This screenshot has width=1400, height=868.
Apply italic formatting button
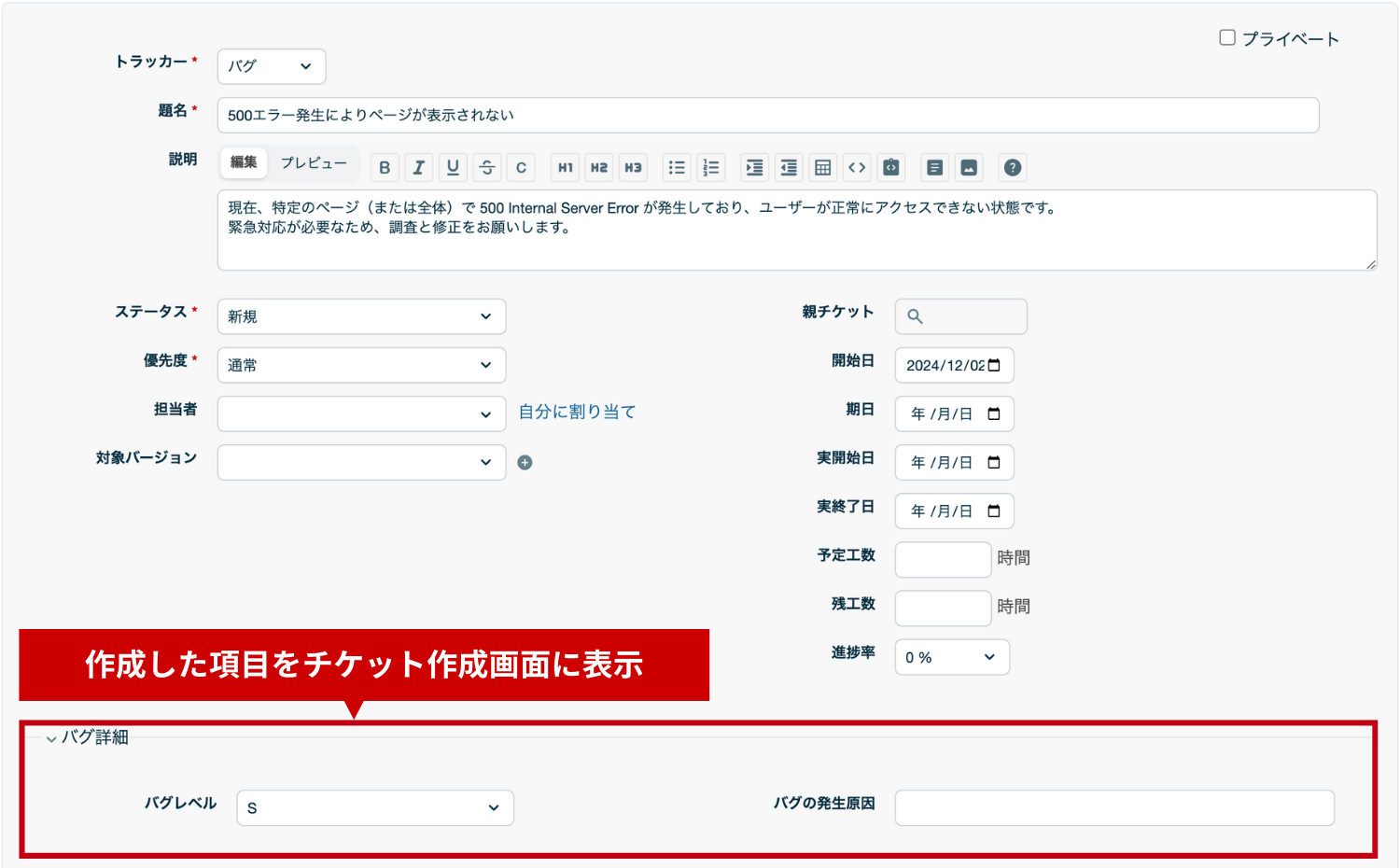(x=419, y=168)
